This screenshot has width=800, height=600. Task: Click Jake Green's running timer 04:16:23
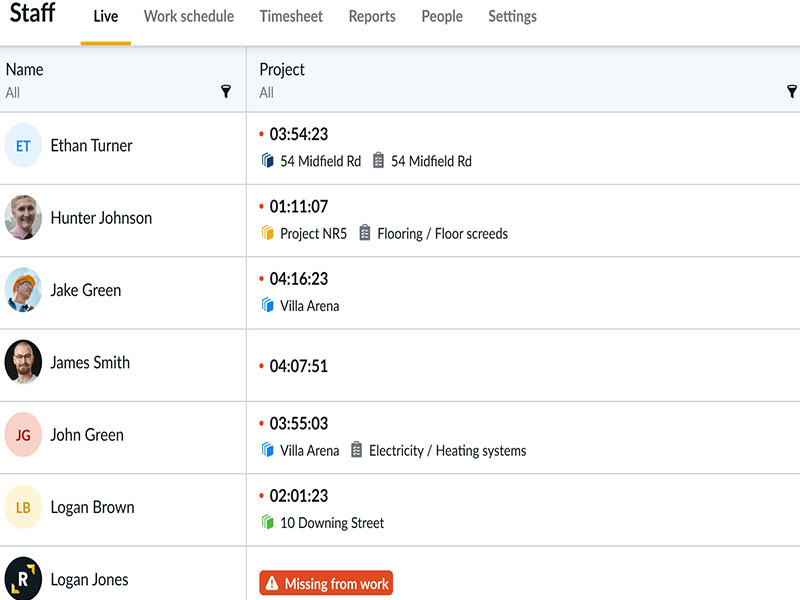[x=298, y=279]
